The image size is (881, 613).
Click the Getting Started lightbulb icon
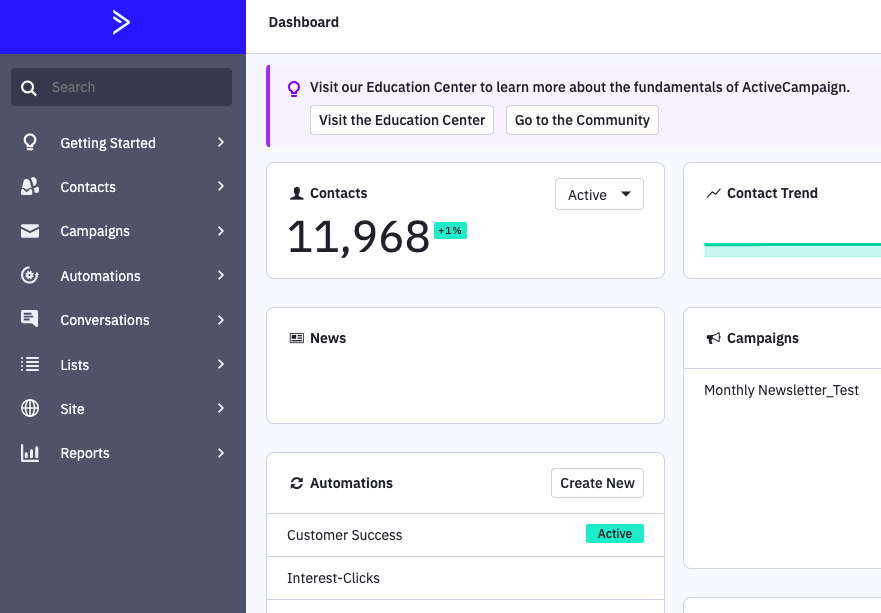pyautogui.click(x=30, y=142)
